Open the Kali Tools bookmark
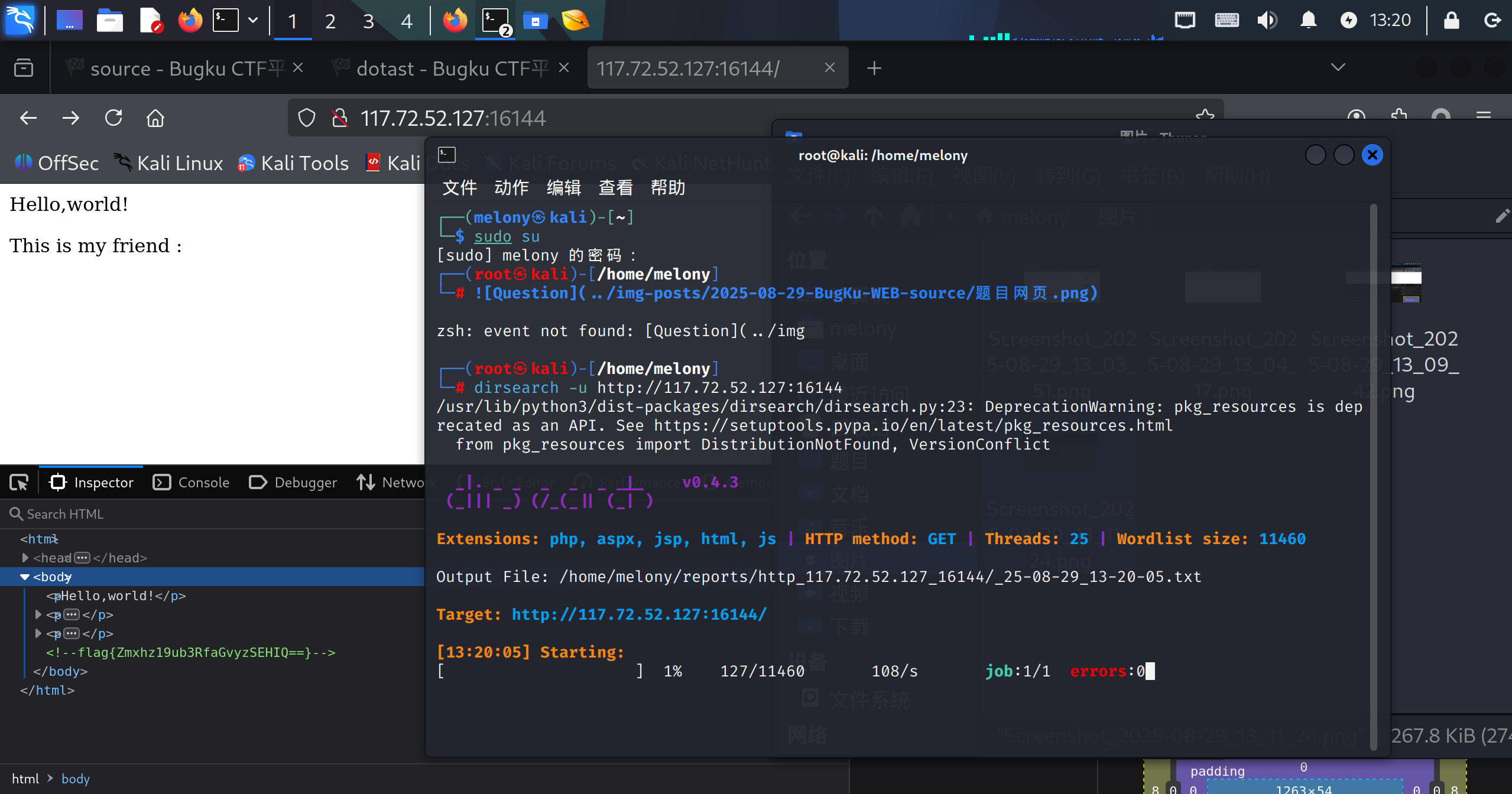The image size is (1512, 794). tap(293, 163)
